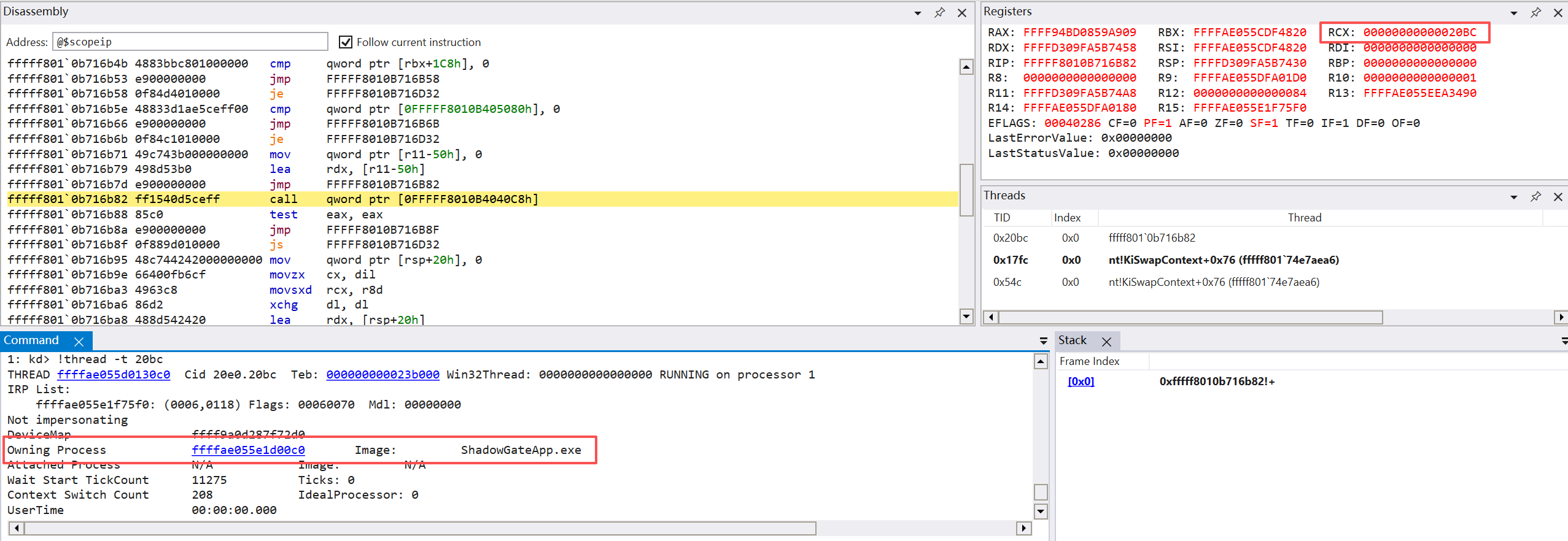The width and height of the screenshot is (1568, 541).
Task: Click the TID column header in Threads
Action: [1002, 218]
